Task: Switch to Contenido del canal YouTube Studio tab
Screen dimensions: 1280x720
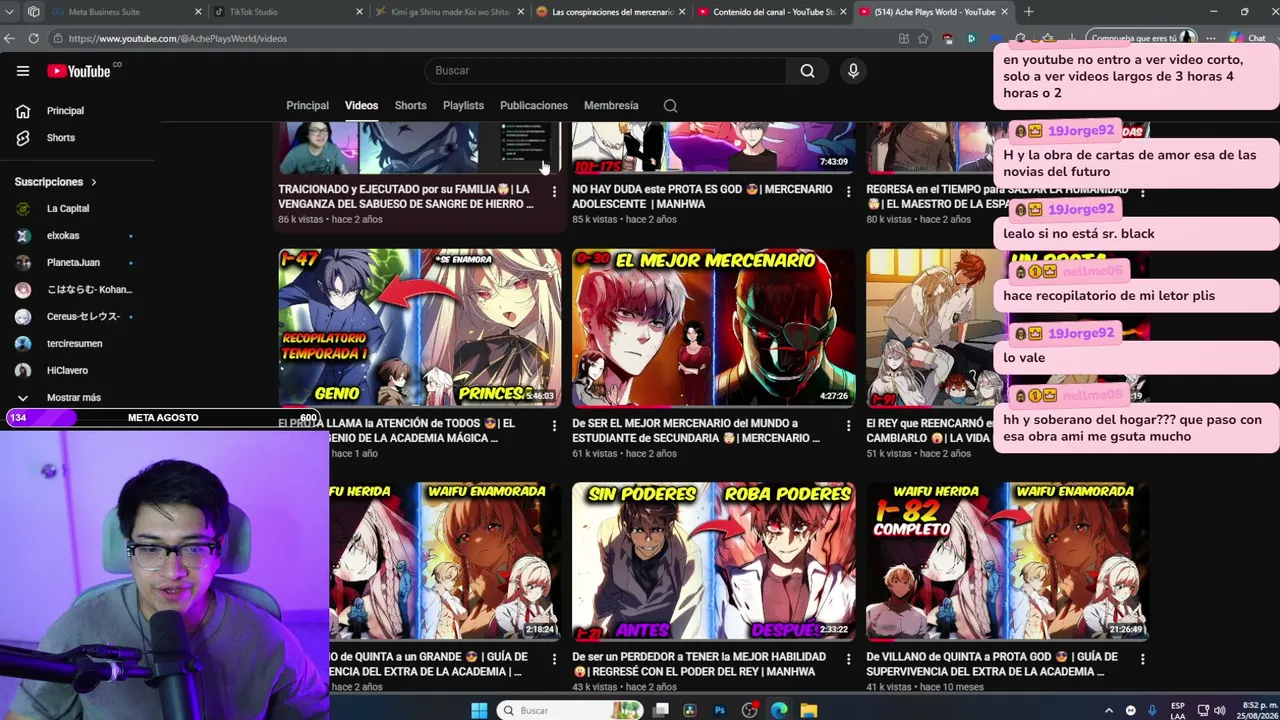Action: (x=771, y=12)
